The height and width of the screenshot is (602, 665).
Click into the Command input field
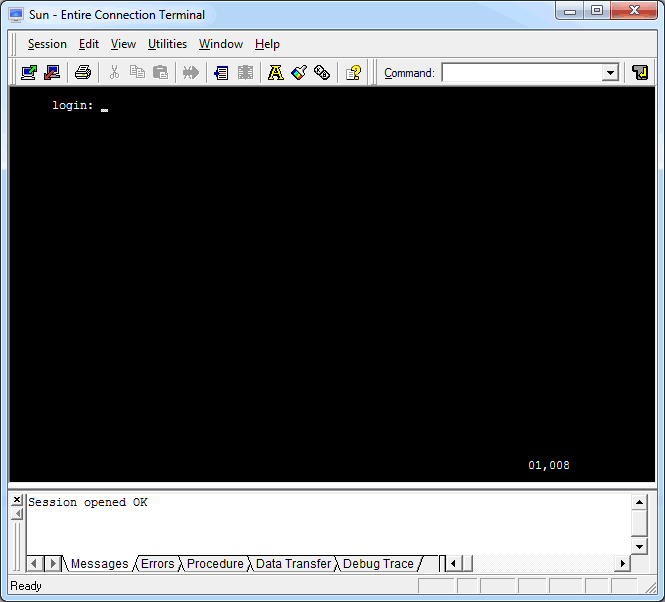[x=522, y=73]
